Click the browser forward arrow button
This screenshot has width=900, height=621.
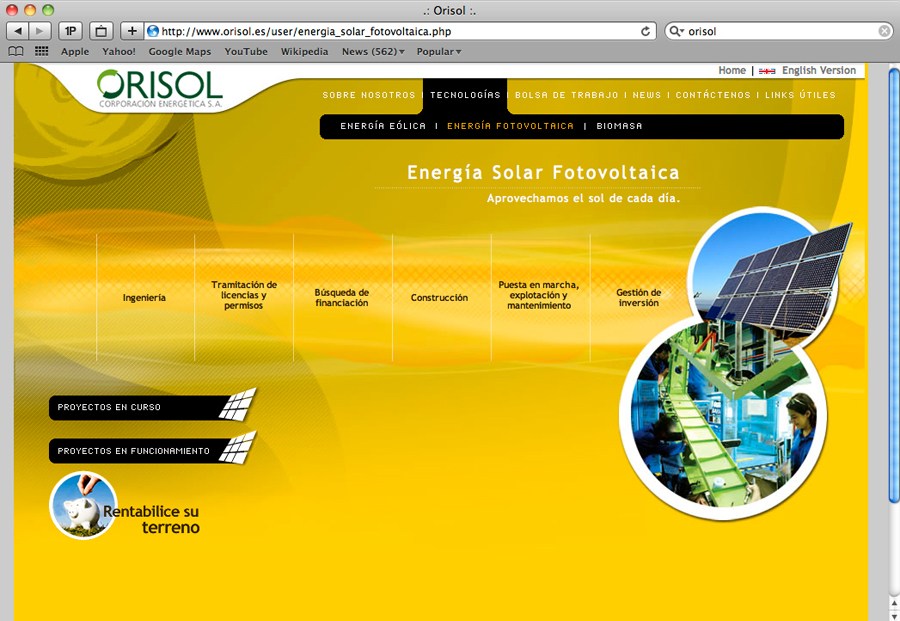tap(41, 31)
